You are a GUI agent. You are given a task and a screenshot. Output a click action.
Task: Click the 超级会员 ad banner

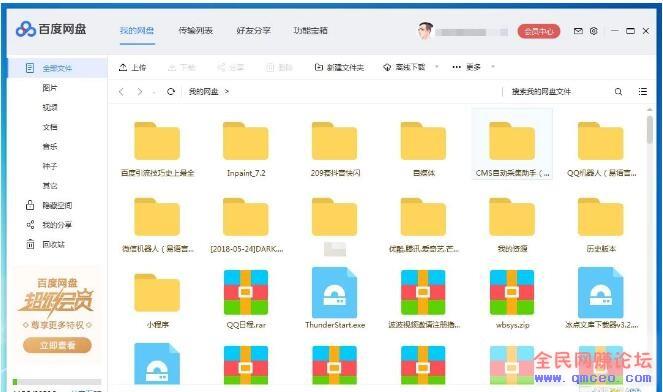[57, 315]
